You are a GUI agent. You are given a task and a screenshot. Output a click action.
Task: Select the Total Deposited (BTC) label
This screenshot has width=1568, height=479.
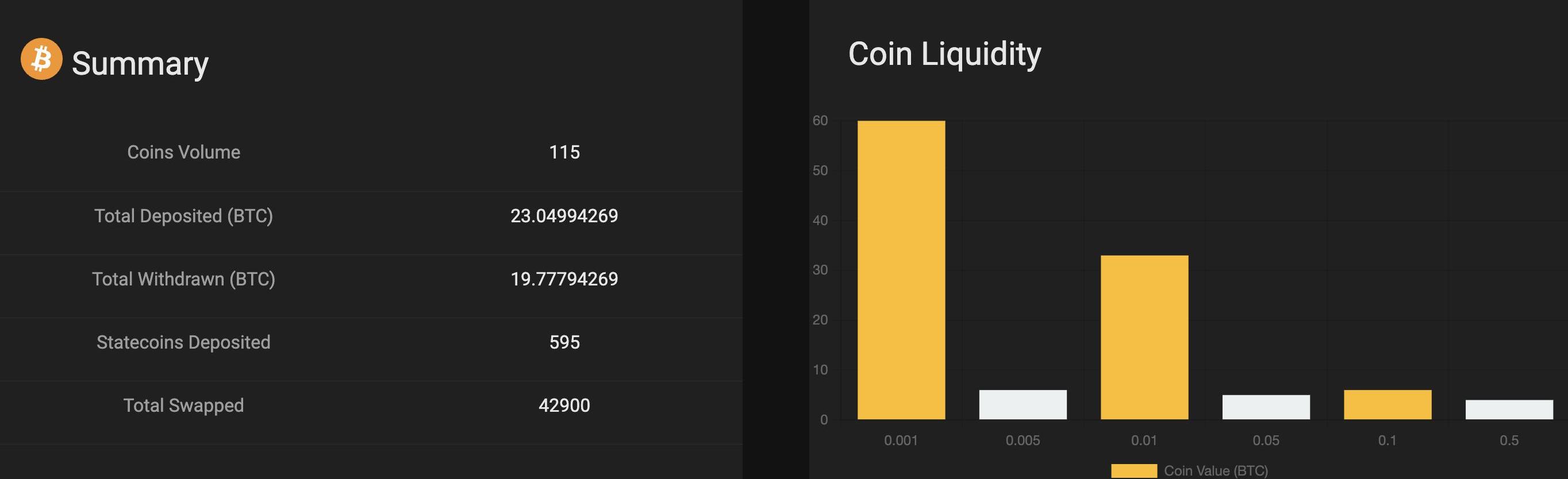click(183, 216)
